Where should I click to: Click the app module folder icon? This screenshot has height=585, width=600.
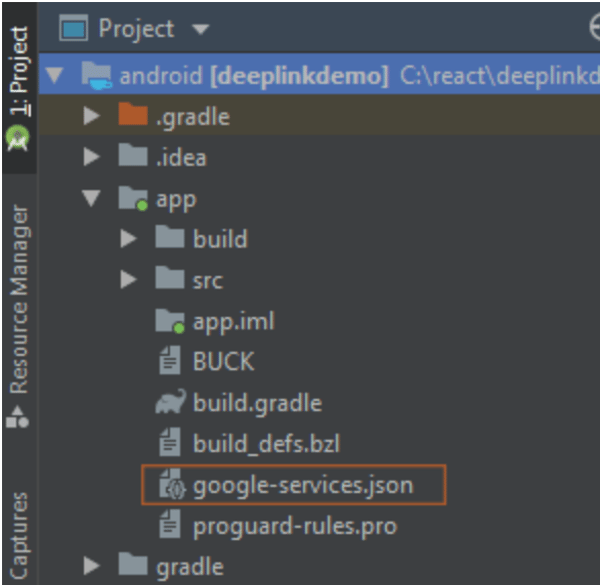pos(134,199)
